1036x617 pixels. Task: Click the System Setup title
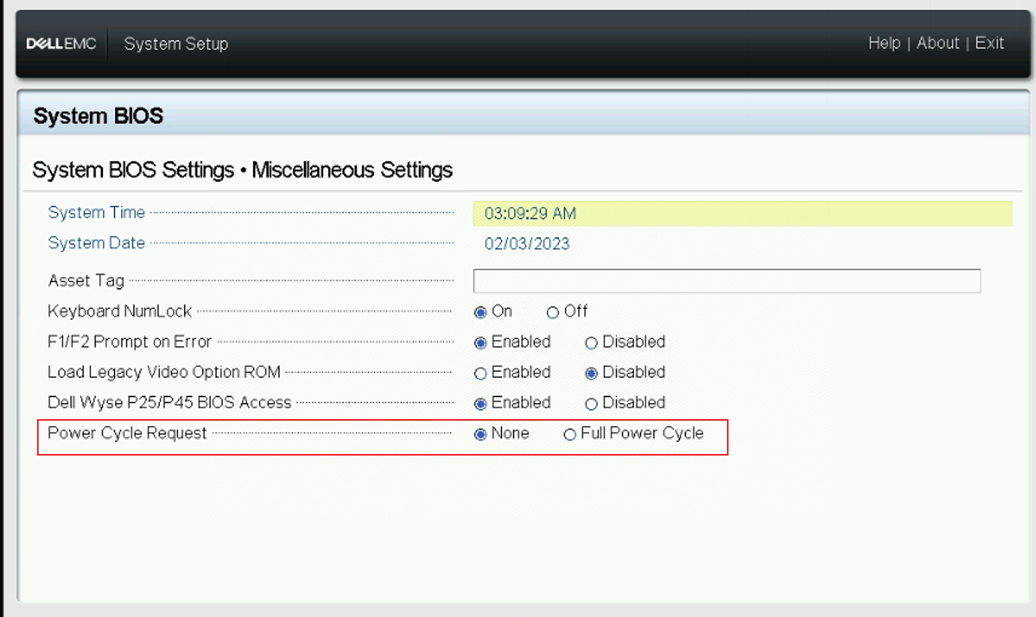tap(176, 44)
